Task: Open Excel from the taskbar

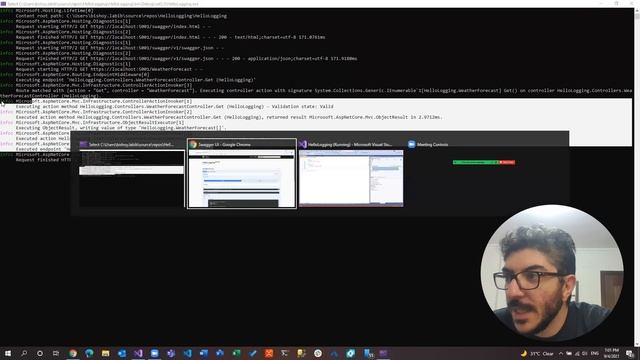Action: coord(236,353)
